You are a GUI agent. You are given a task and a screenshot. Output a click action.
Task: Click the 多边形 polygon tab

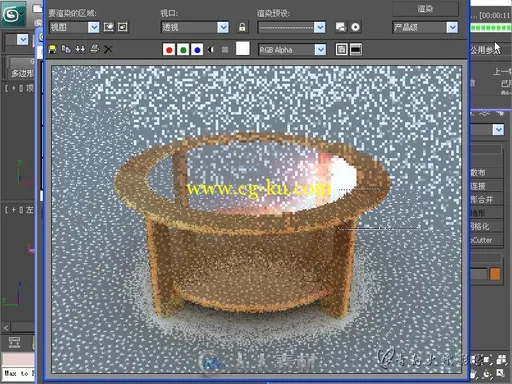pos(23,73)
